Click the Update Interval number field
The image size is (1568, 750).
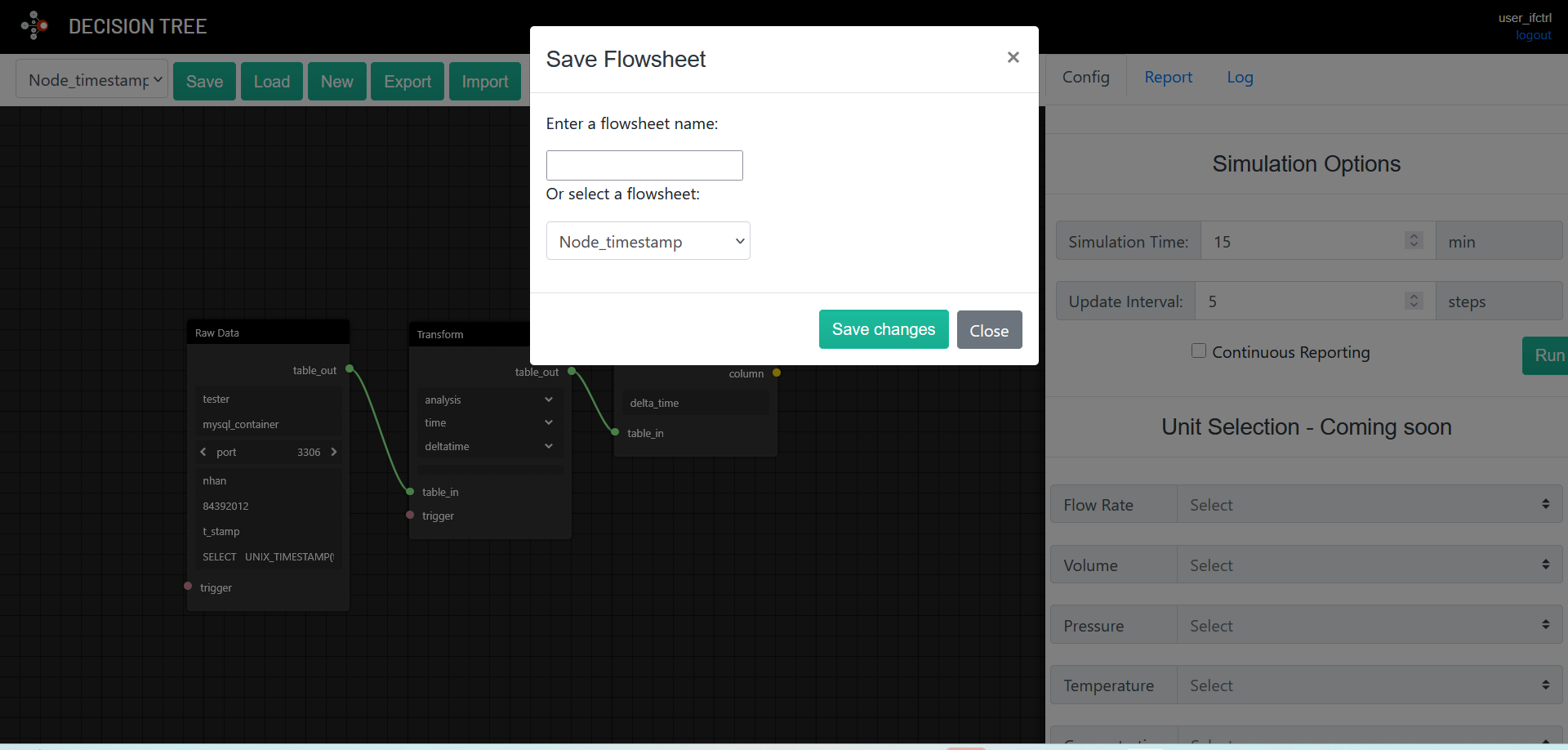[x=1316, y=301]
